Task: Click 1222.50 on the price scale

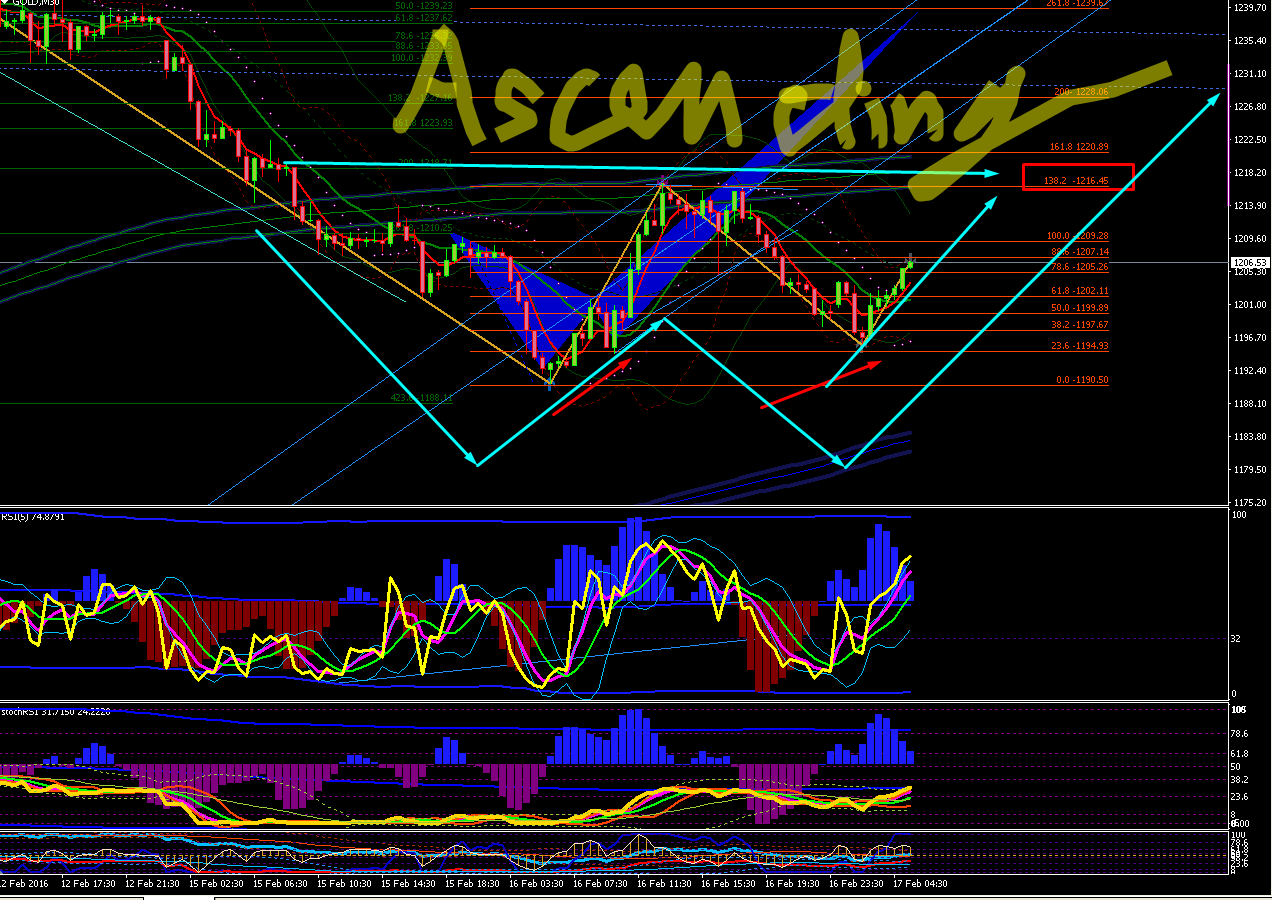Action: tap(1249, 140)
